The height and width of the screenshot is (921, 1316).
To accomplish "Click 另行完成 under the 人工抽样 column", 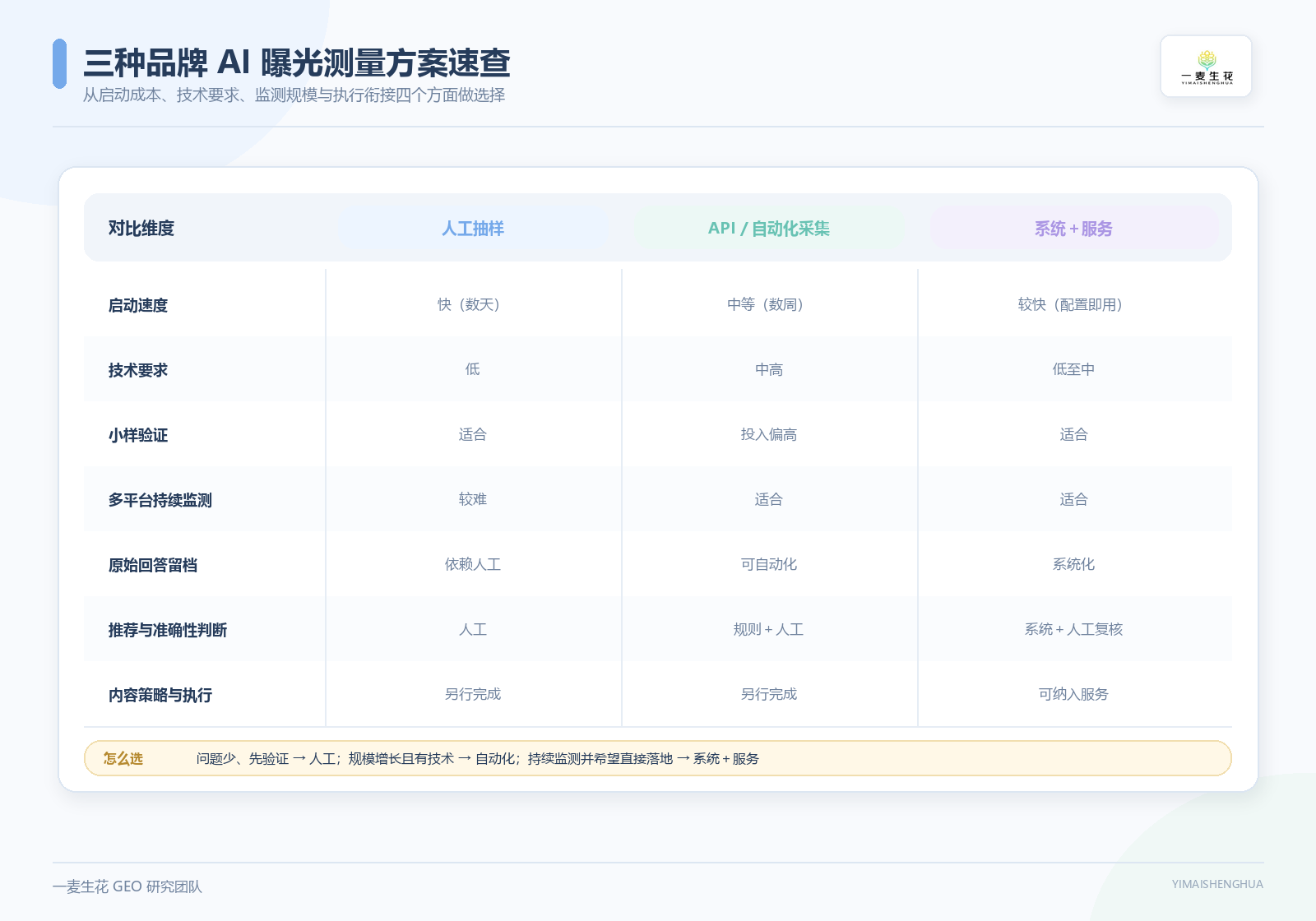I will (x=473, y=694).
